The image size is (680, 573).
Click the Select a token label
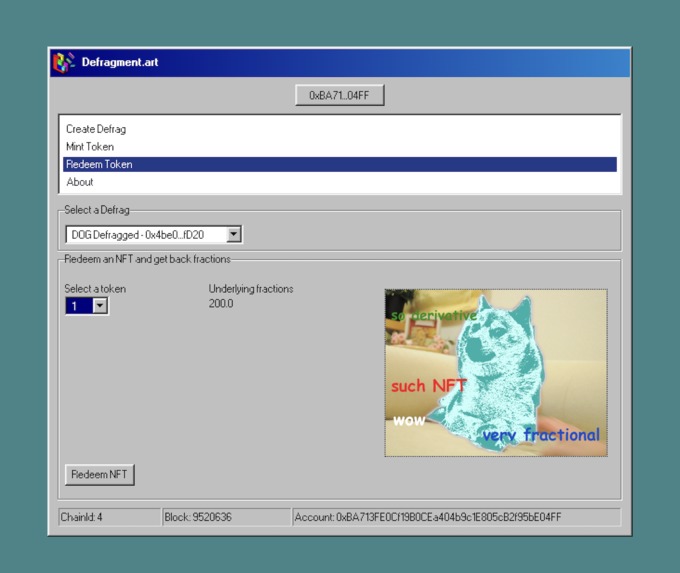(95, 289)
